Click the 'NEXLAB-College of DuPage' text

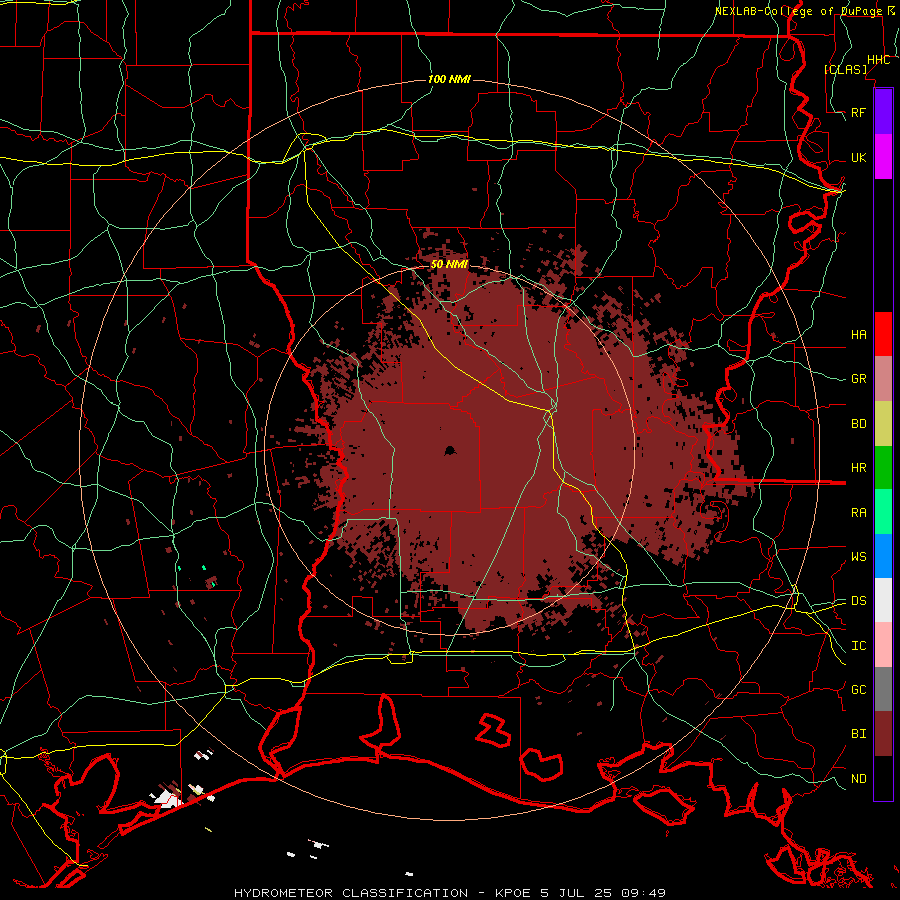(x=798, y=11)
